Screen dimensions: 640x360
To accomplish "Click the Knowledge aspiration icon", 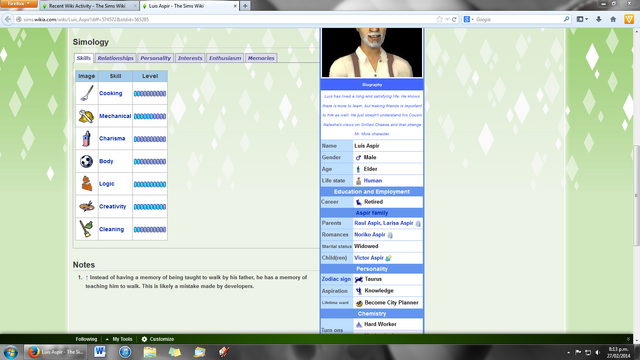I will click(x=359, y=291).
